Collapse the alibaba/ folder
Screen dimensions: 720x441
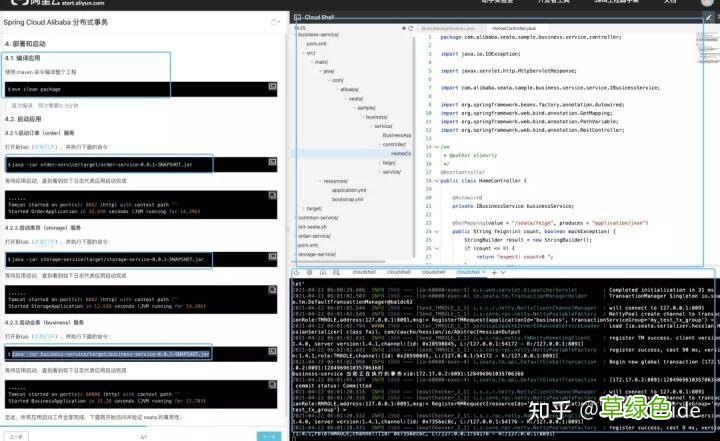[338, 90]
